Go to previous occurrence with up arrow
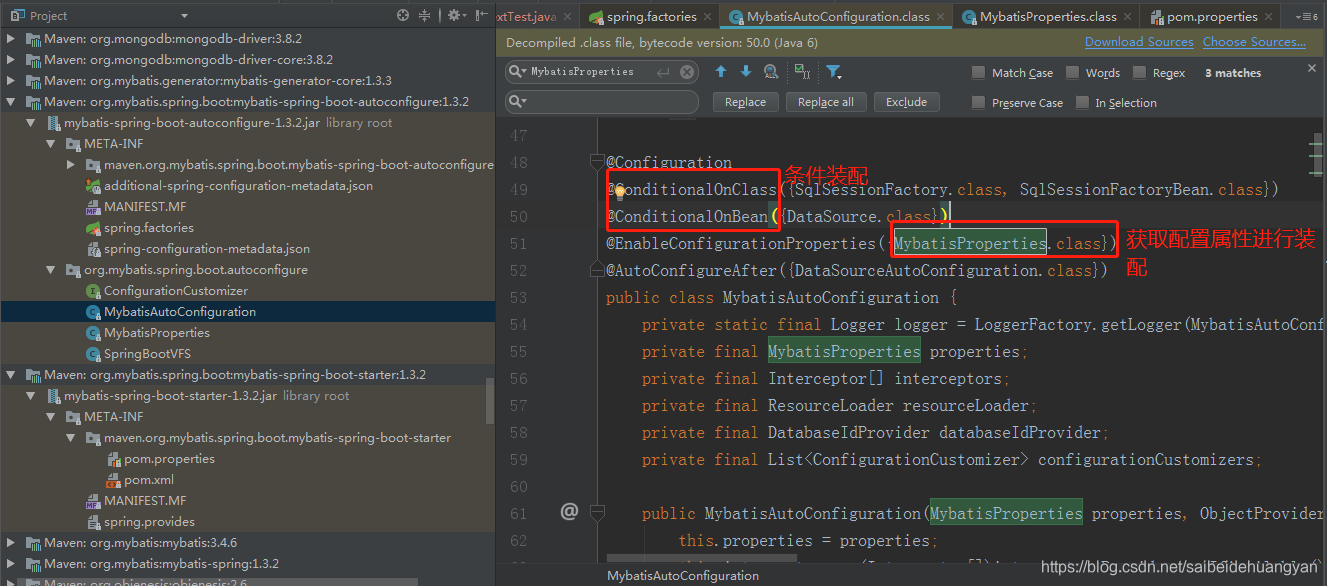Image resolution: width=1327 pixels, height=586 pixels. [720, 72]
